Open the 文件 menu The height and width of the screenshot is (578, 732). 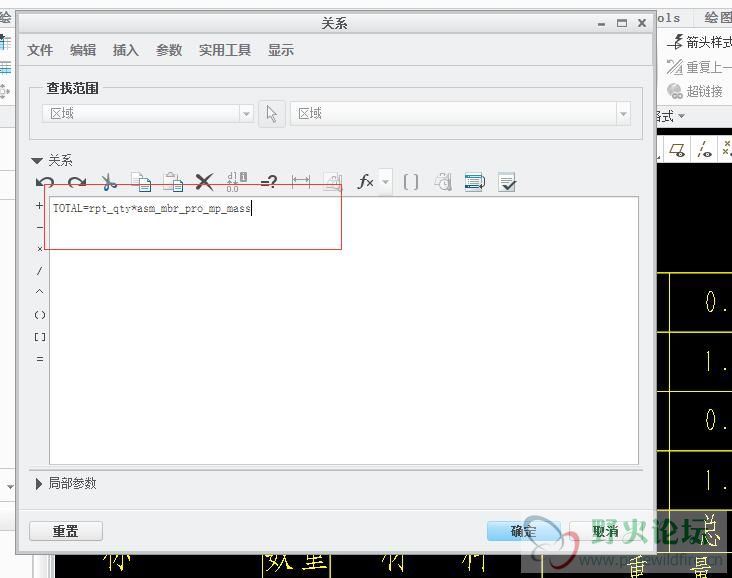(40, 50)
